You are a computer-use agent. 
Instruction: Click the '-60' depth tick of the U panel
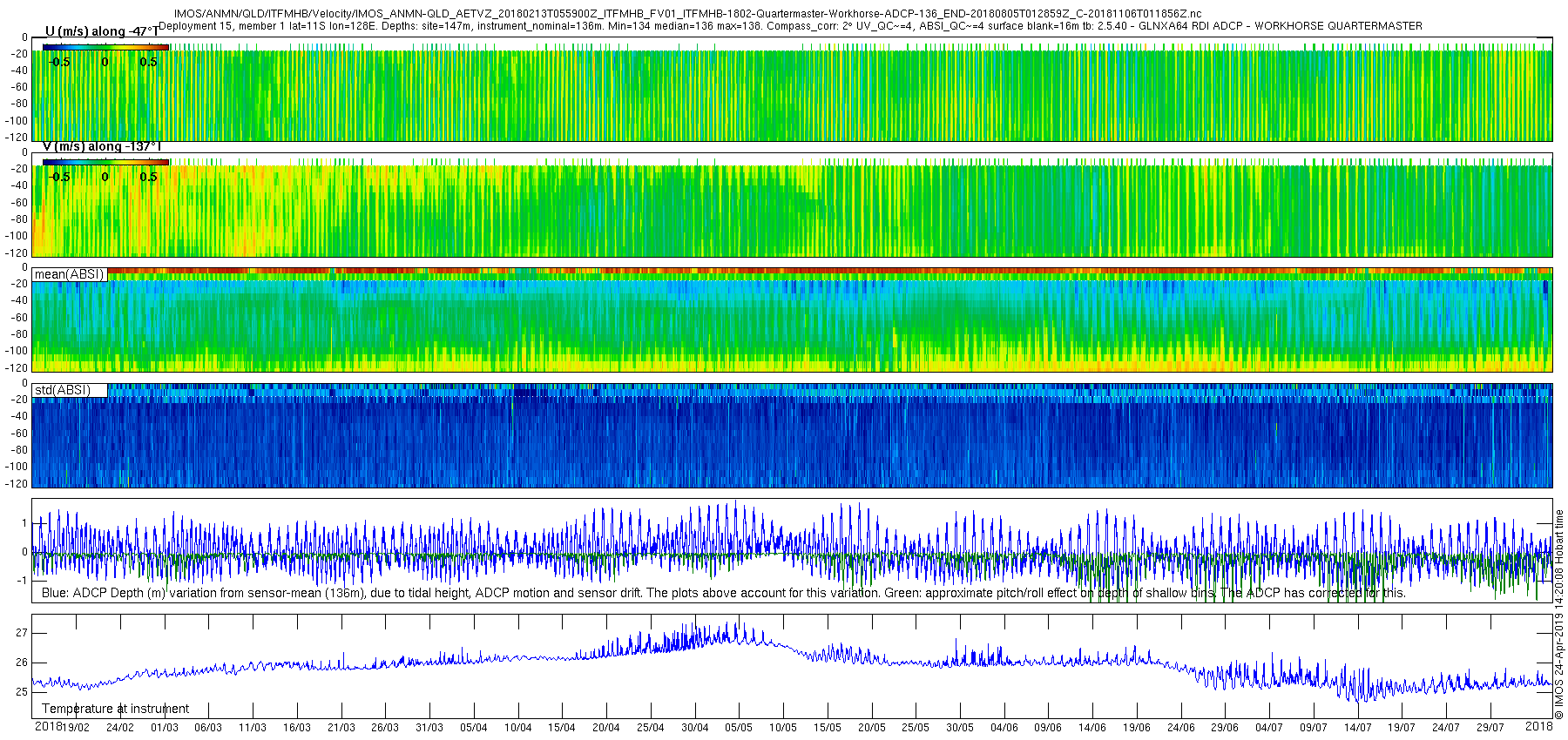(x=18, y=87)
